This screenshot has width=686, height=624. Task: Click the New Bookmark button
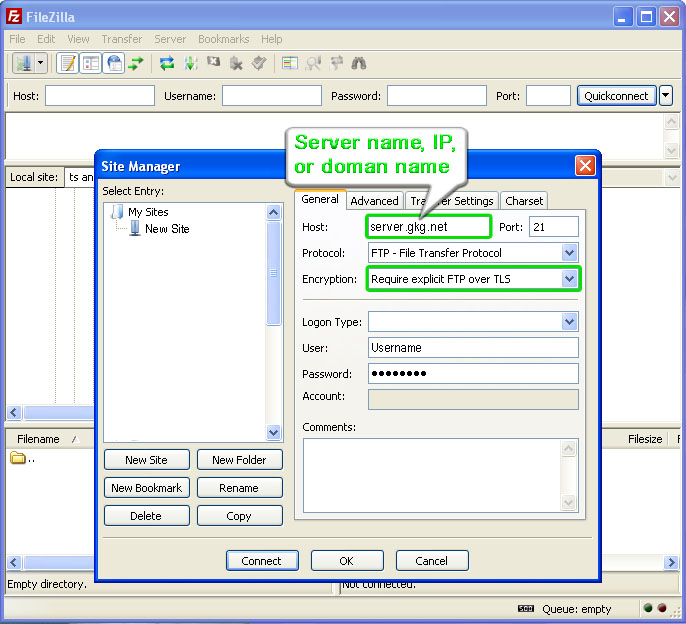point(147,488)
